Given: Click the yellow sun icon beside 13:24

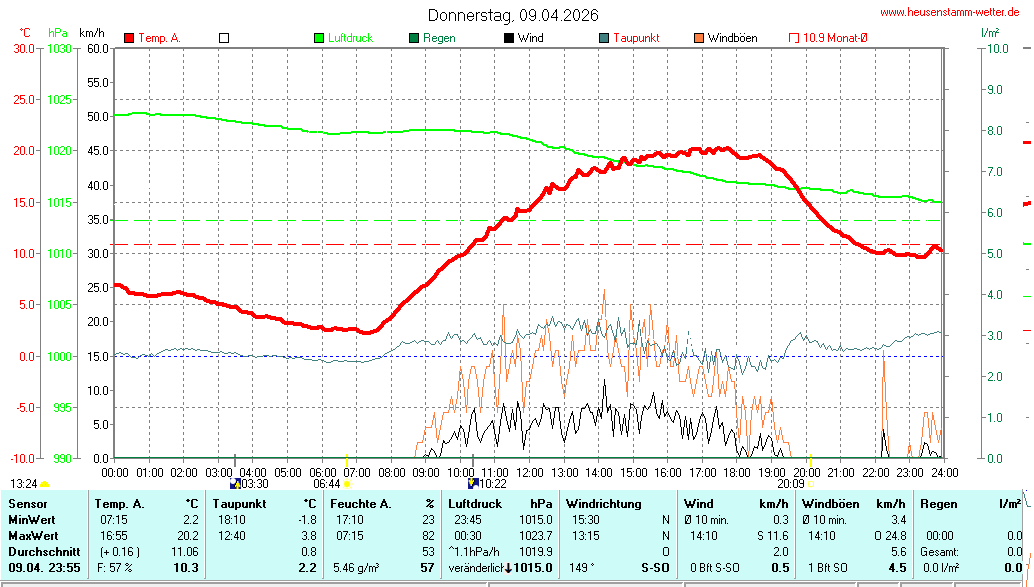Looking at the screenshot, I should (45, 484).
